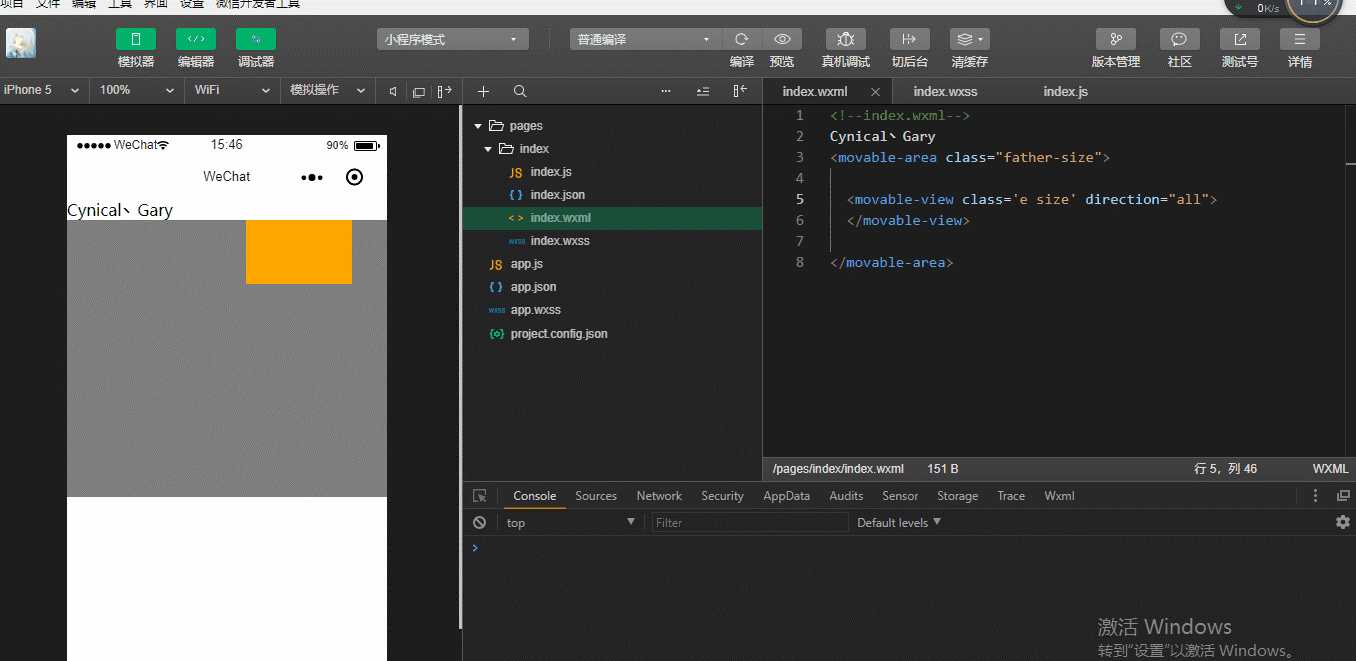
Task: Click the 预览 preview eye icon
Action: click(782, 39)
